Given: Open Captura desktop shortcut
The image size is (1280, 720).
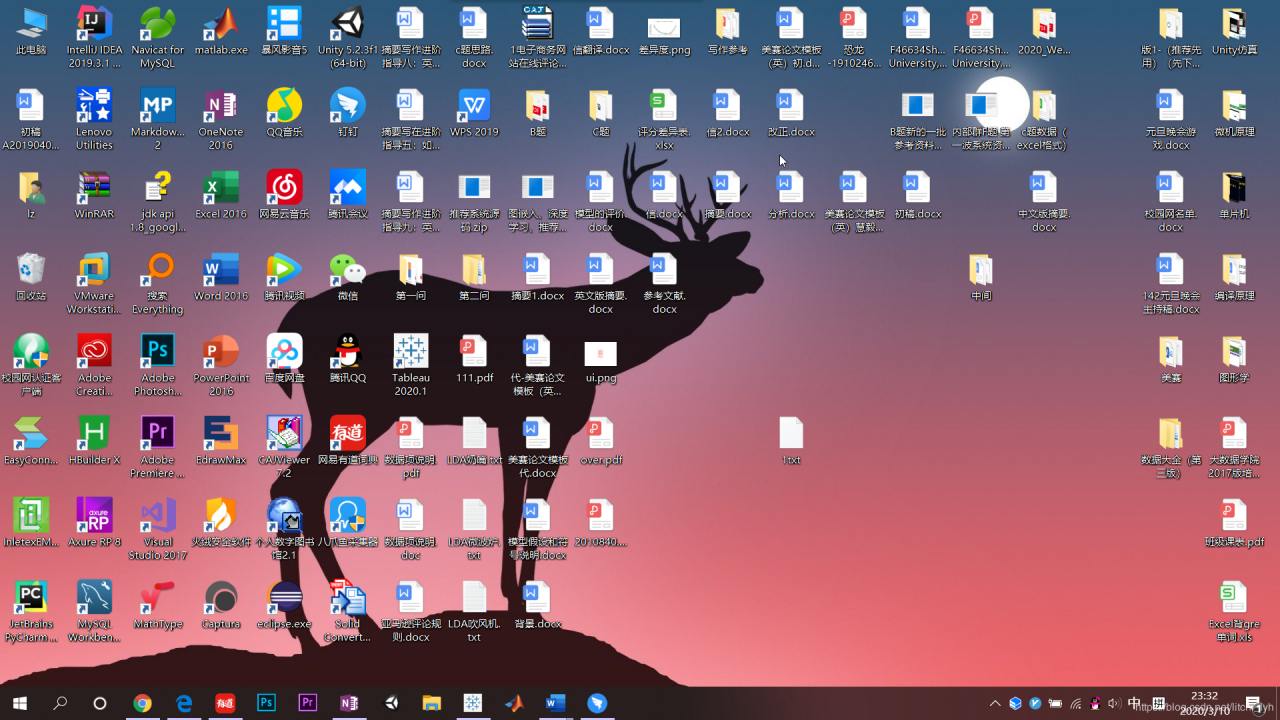Looking at the screenshot, I should pyautogui.click(x=221, y=605).
